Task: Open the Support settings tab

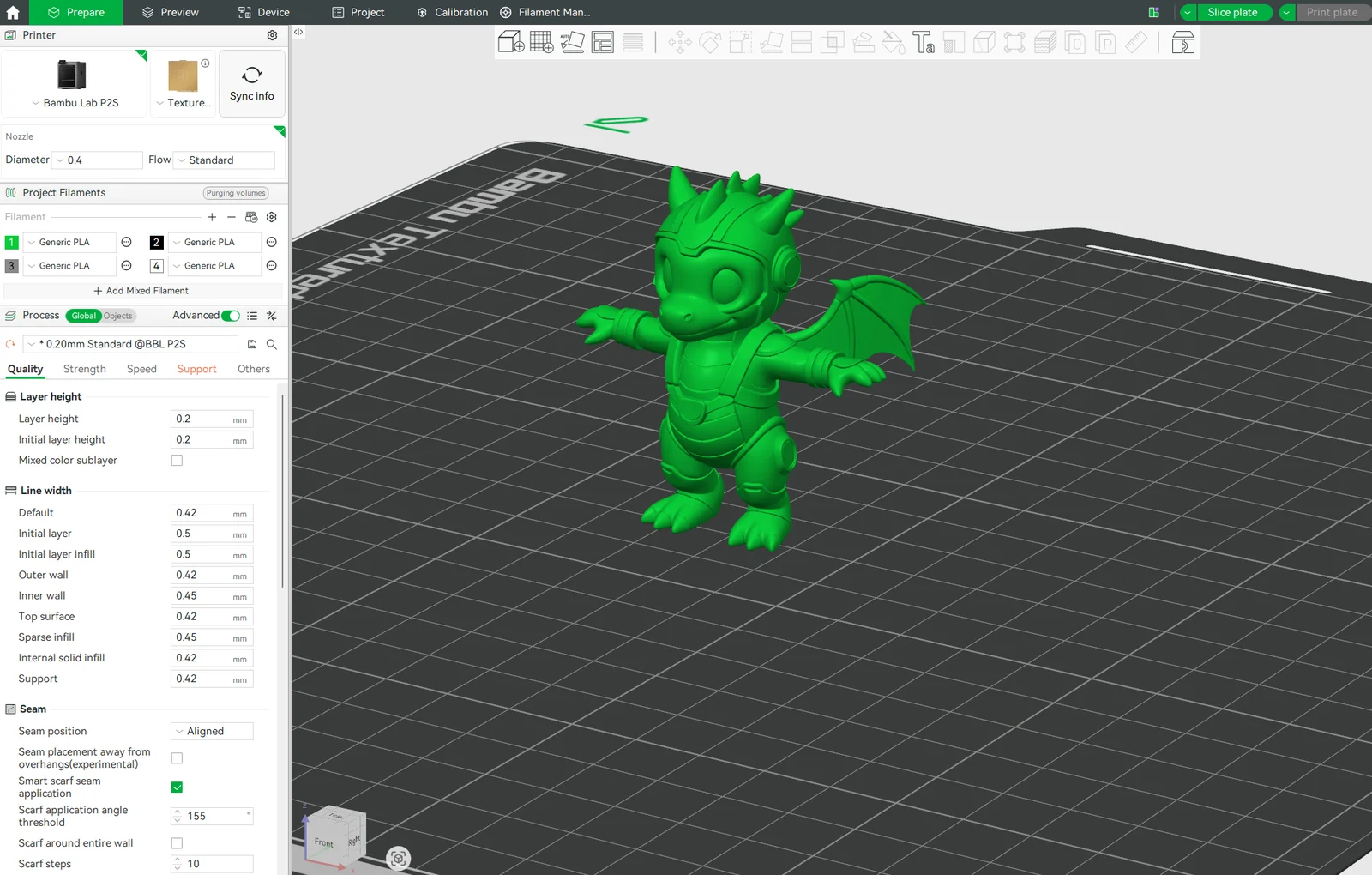Action: (196, 369)
